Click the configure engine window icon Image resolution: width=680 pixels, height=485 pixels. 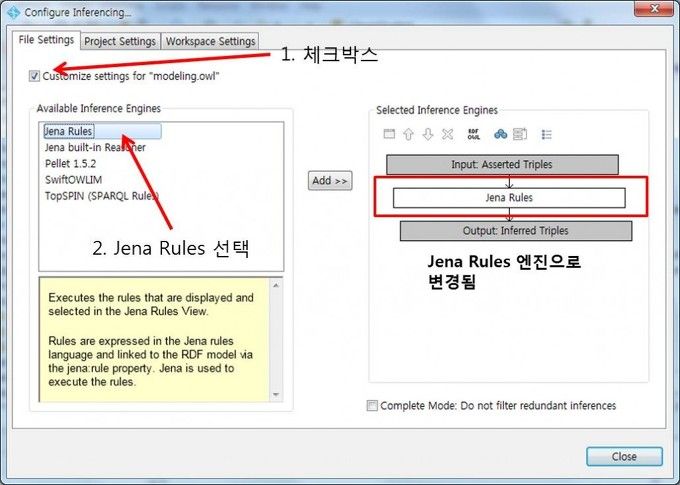point(389,134)
